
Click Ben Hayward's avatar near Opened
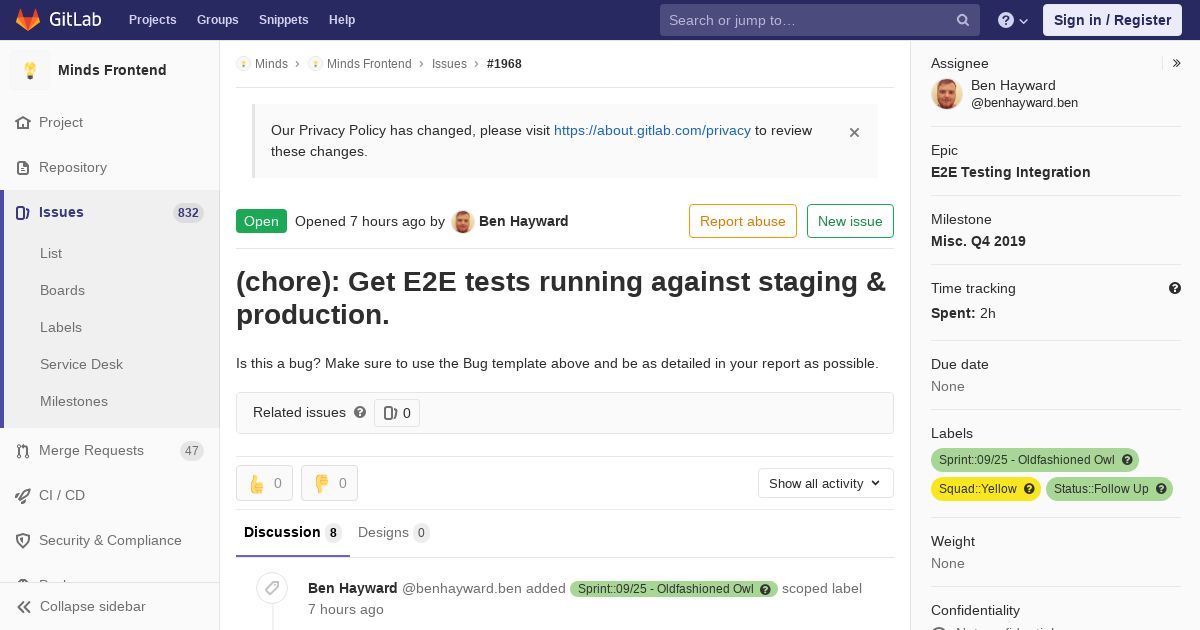click(462, 221)
